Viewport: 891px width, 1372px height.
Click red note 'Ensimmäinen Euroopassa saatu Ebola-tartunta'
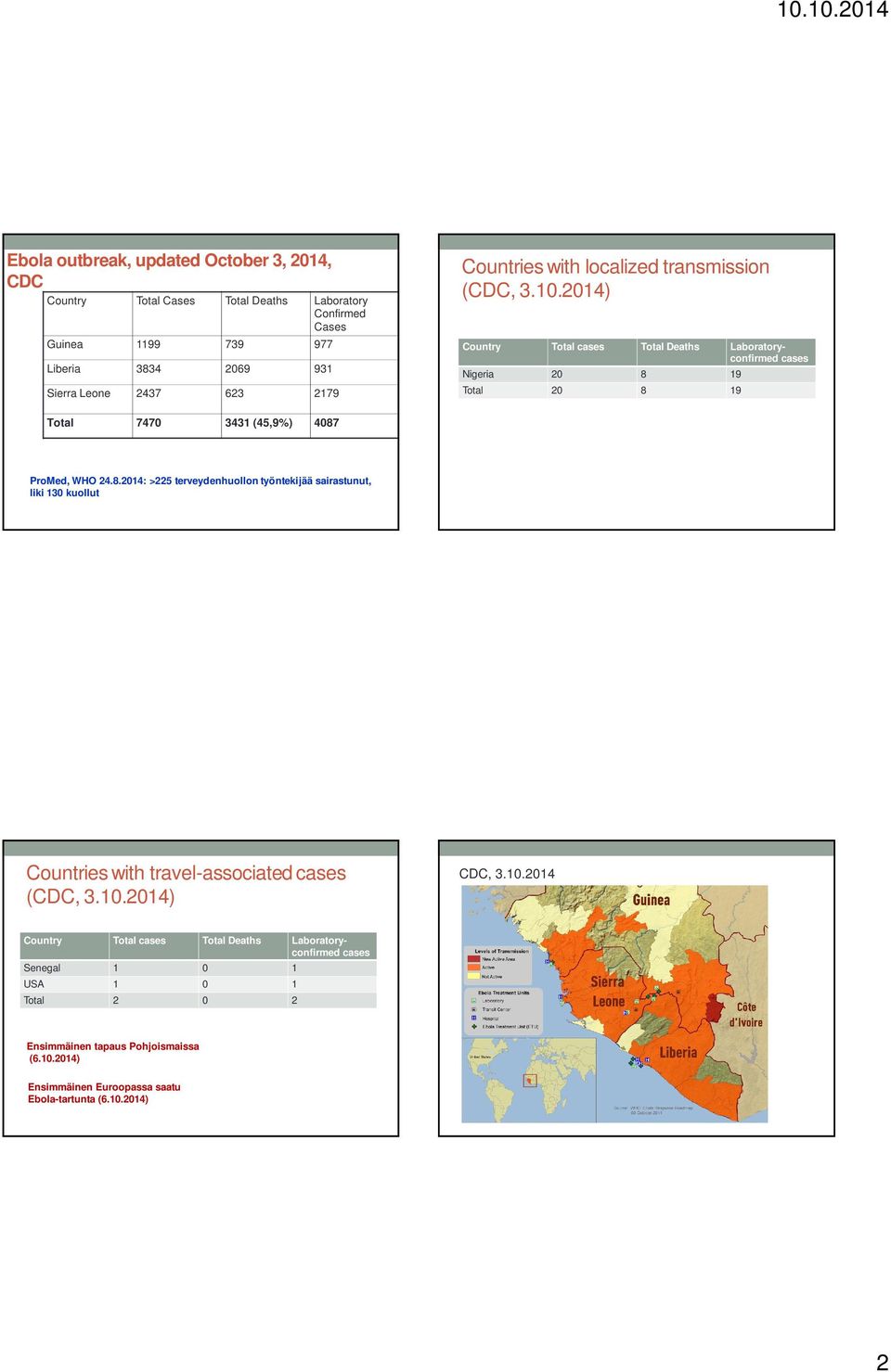104,1093
